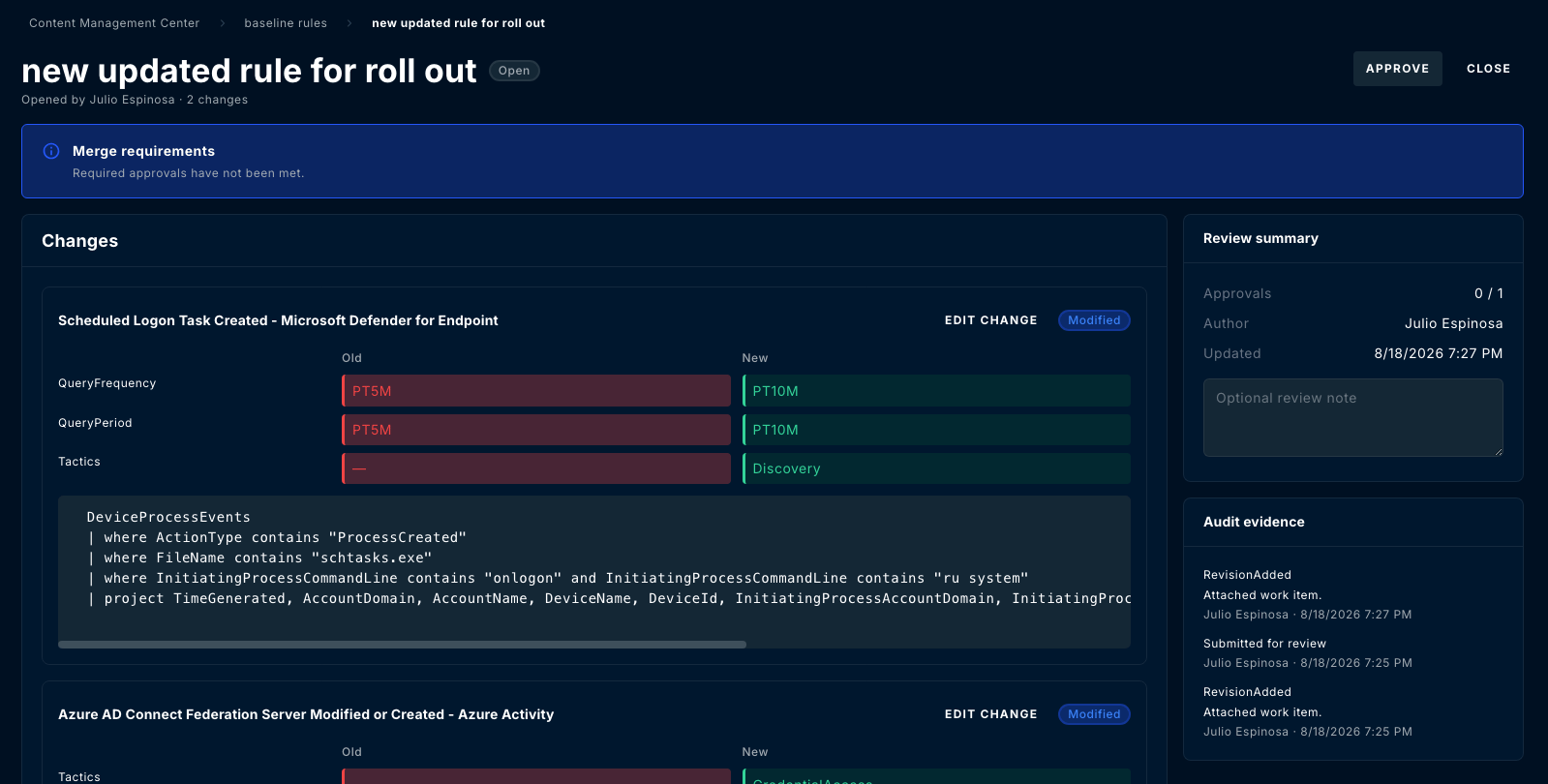Click the Approvals count 0 / 1
The height and width of the screenshot is (784, 1548).
point(1488,293)
